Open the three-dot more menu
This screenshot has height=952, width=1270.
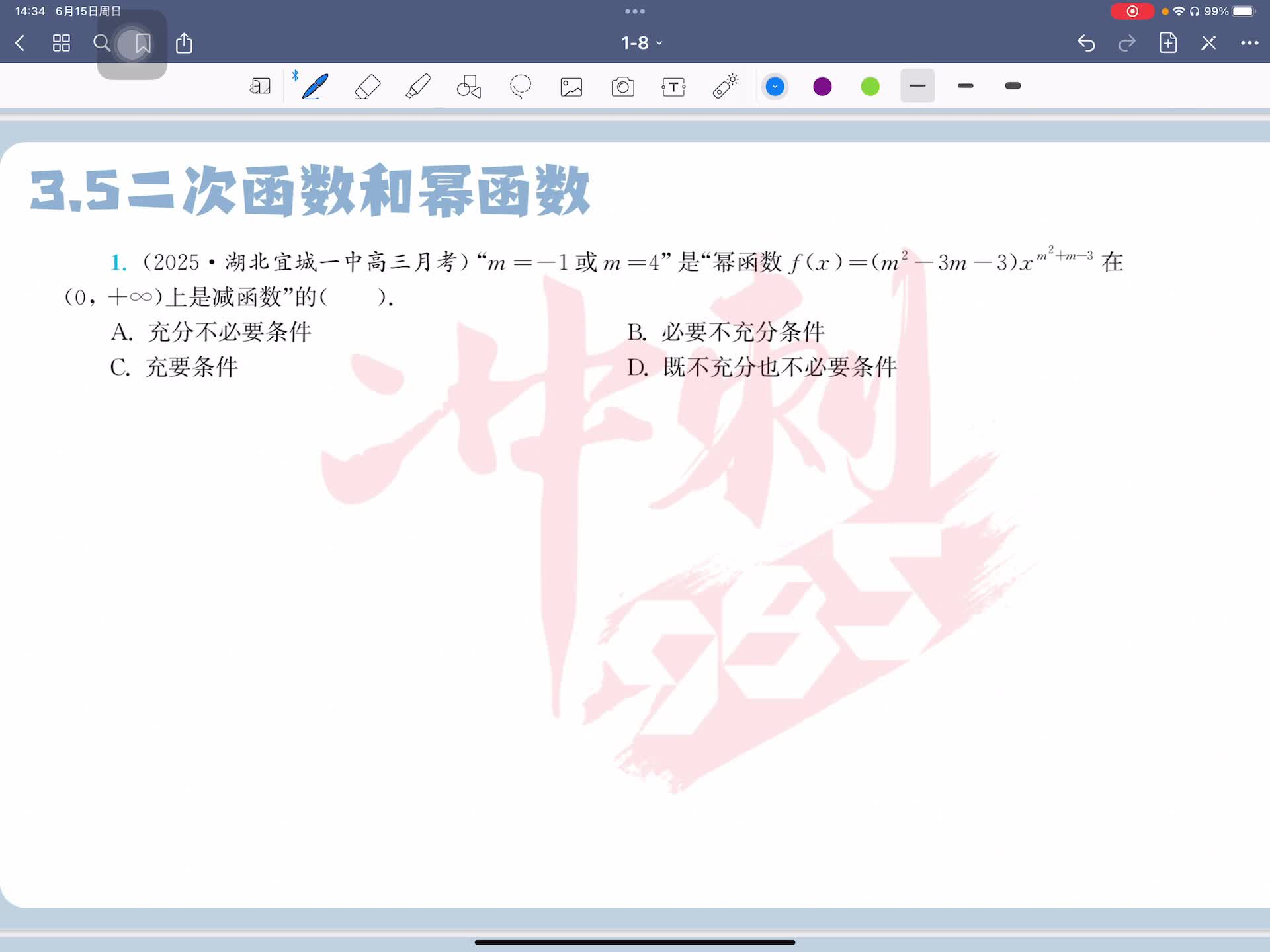coord(1249,43)
